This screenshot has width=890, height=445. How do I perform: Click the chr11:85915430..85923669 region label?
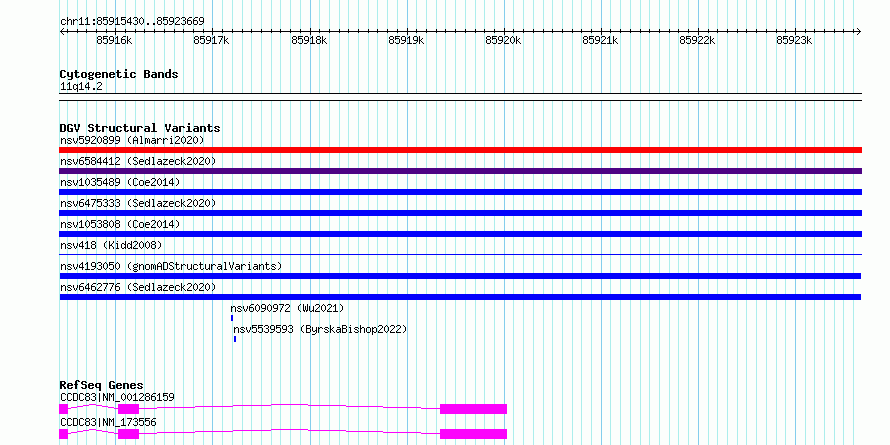[x=132, y=22]
